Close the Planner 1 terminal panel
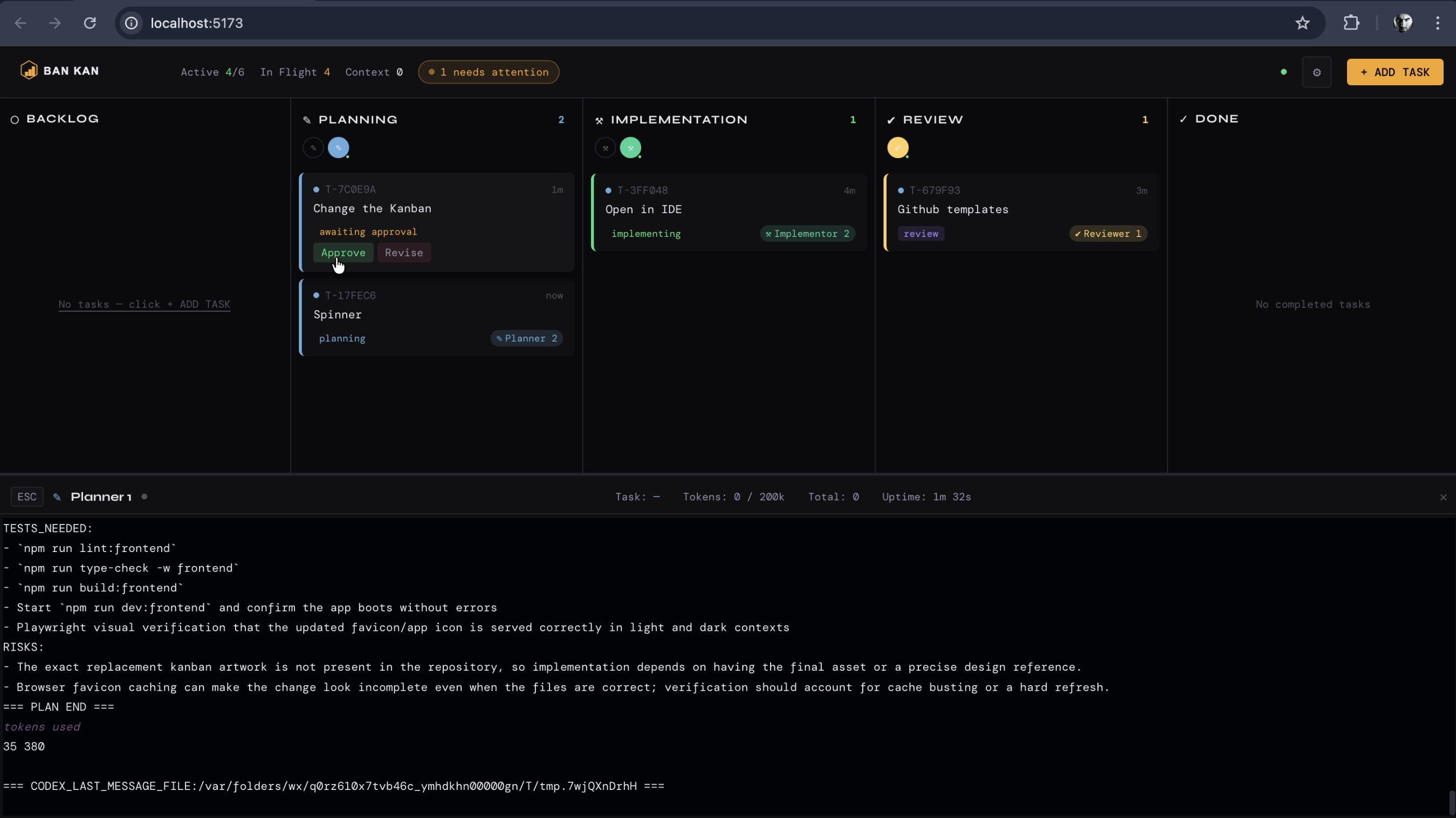 tap(1443, 497)
